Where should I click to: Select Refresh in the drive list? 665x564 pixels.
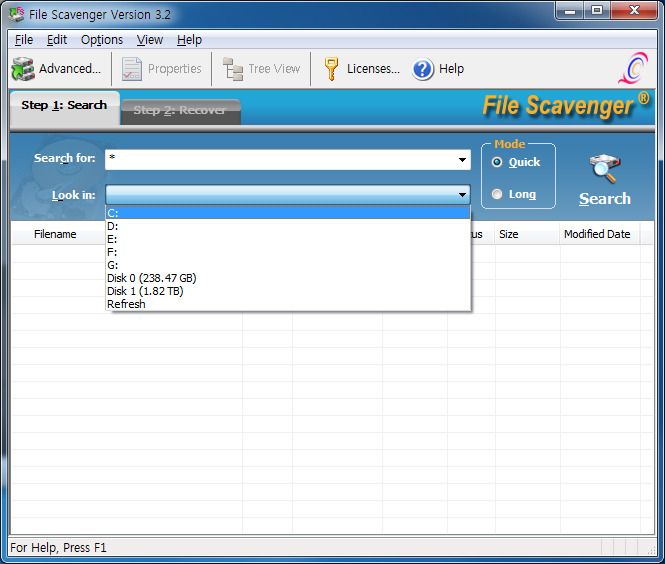coord(288,304)
